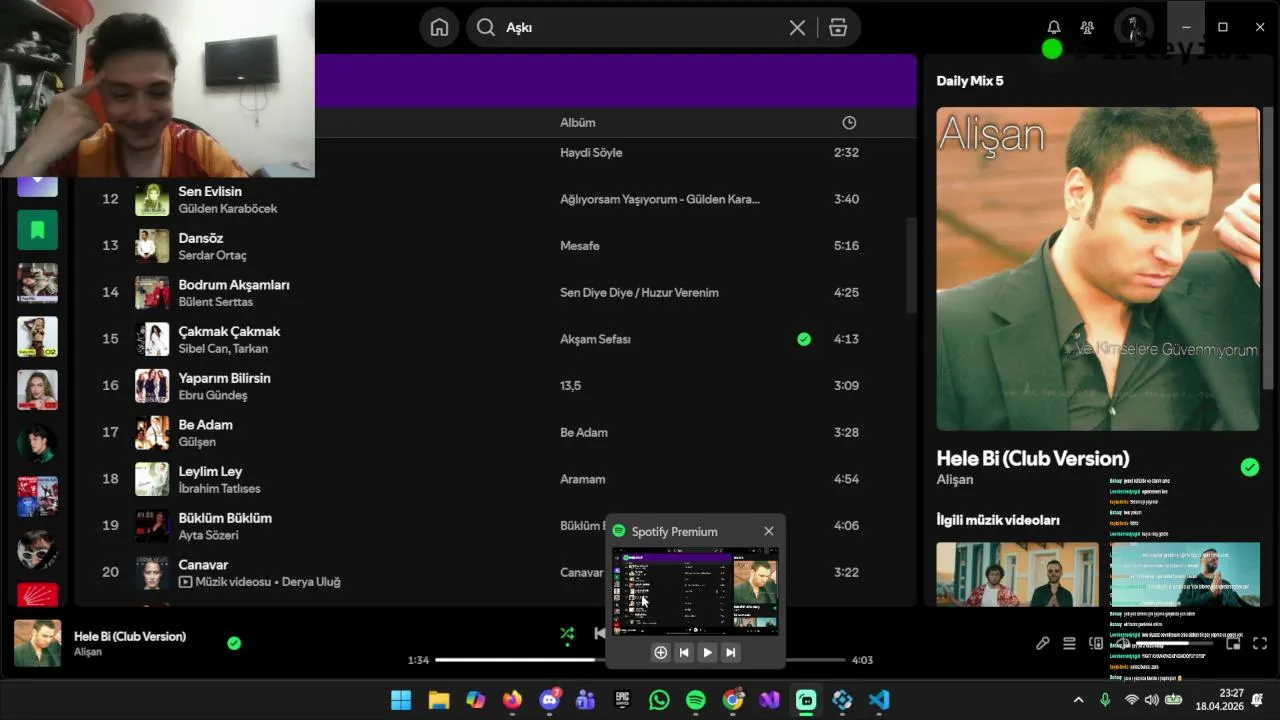Screen dimensions: 1280x720
Task: Open the Connect to a device icon
Action: [x=1096, y=643]
